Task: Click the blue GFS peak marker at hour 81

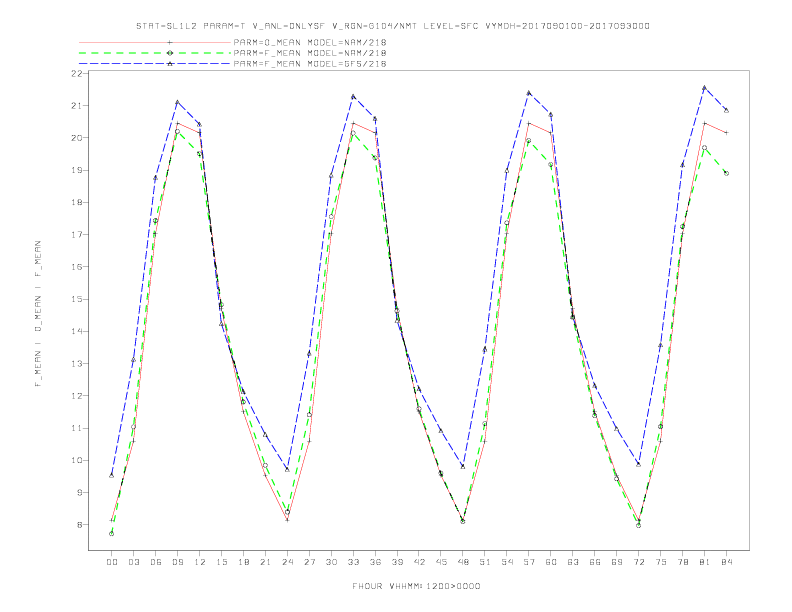Action: tap(705, 87)
